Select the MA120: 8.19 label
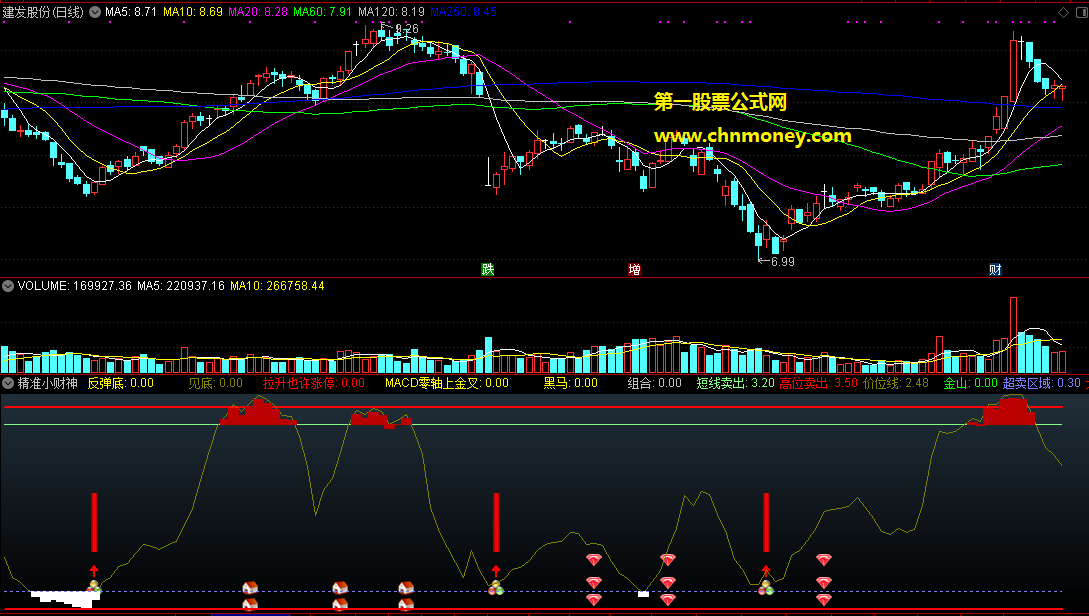Image resolution: width=1089 pixels, height=616 pixels. (391, 12)
